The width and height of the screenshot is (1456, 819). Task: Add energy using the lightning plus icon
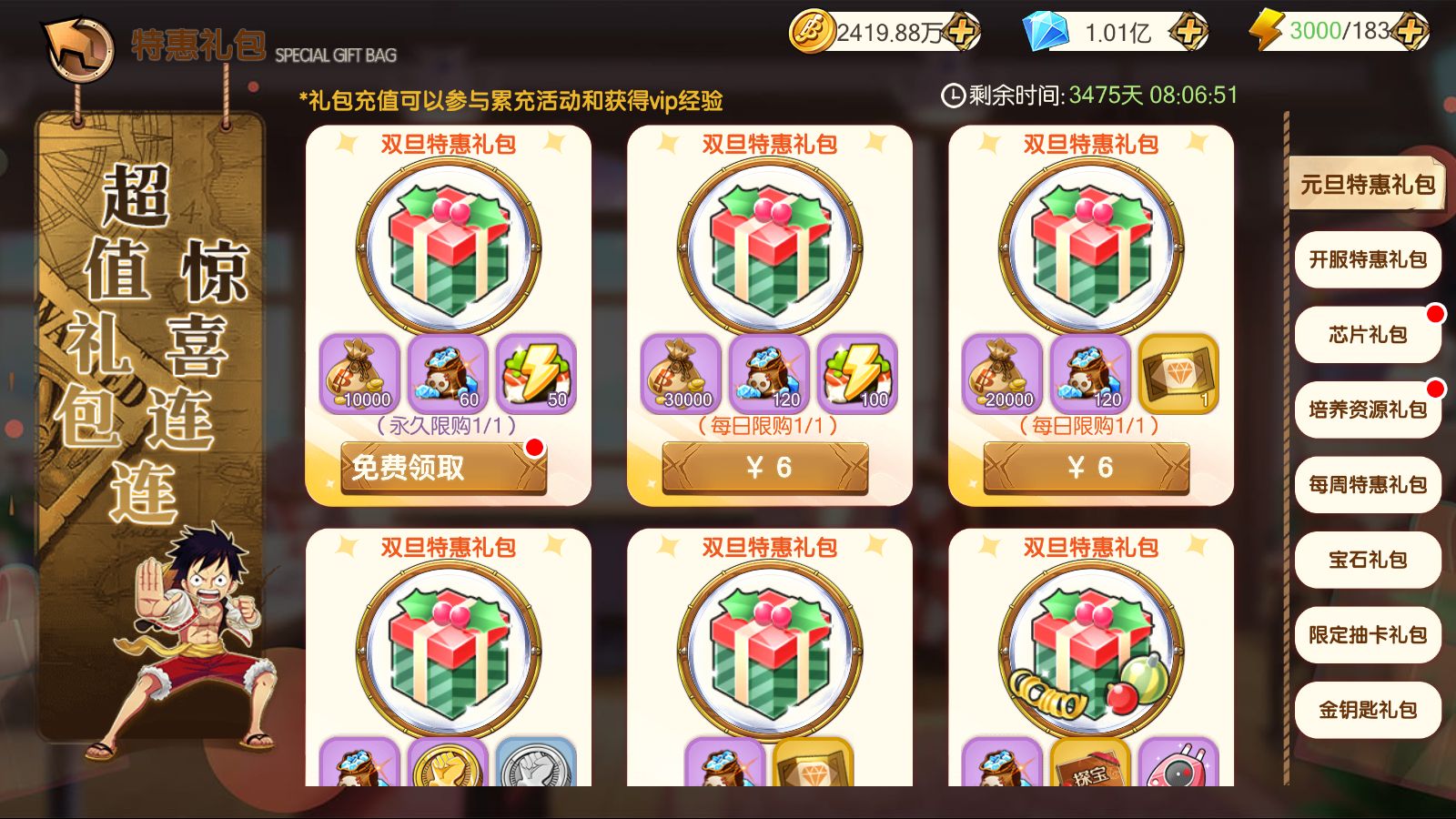1410,33
